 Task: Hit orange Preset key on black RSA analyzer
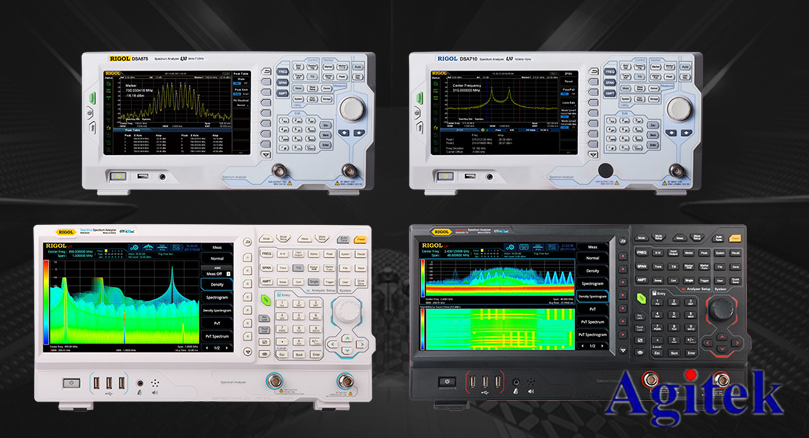(x=735, y=238)
